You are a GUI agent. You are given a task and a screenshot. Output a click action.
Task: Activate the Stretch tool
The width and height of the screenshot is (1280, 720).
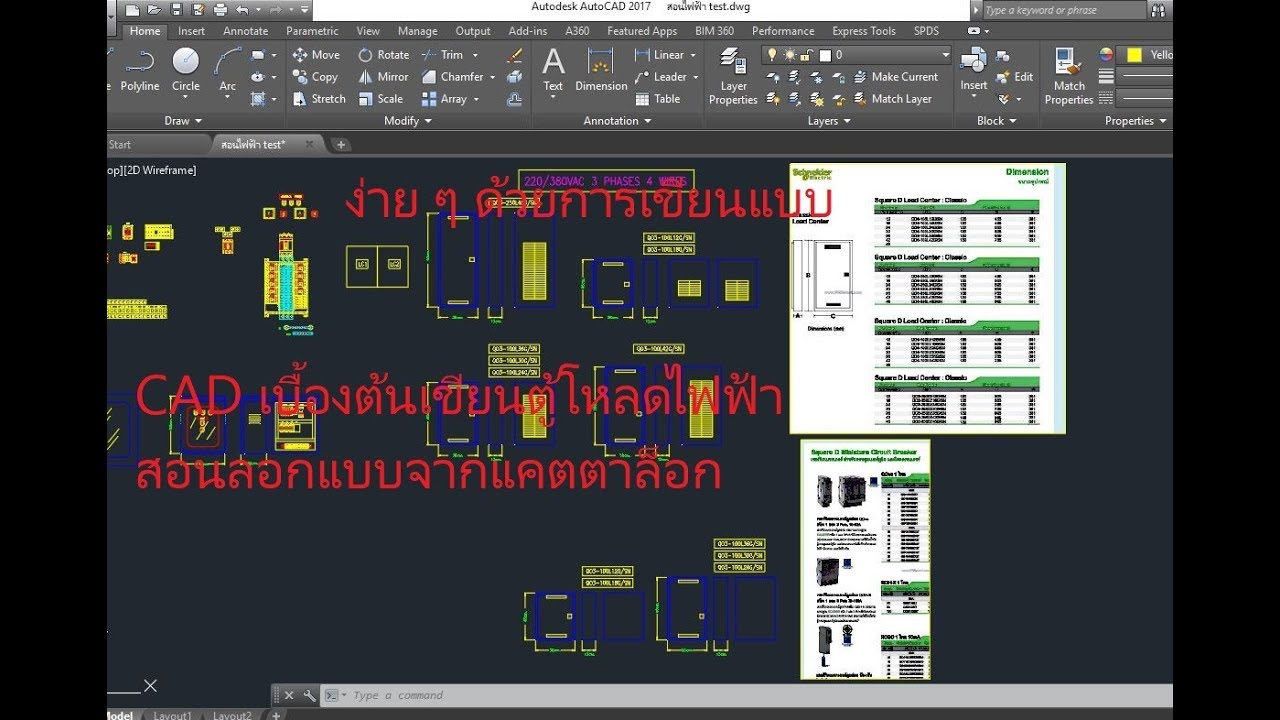[x=319, y=99]
